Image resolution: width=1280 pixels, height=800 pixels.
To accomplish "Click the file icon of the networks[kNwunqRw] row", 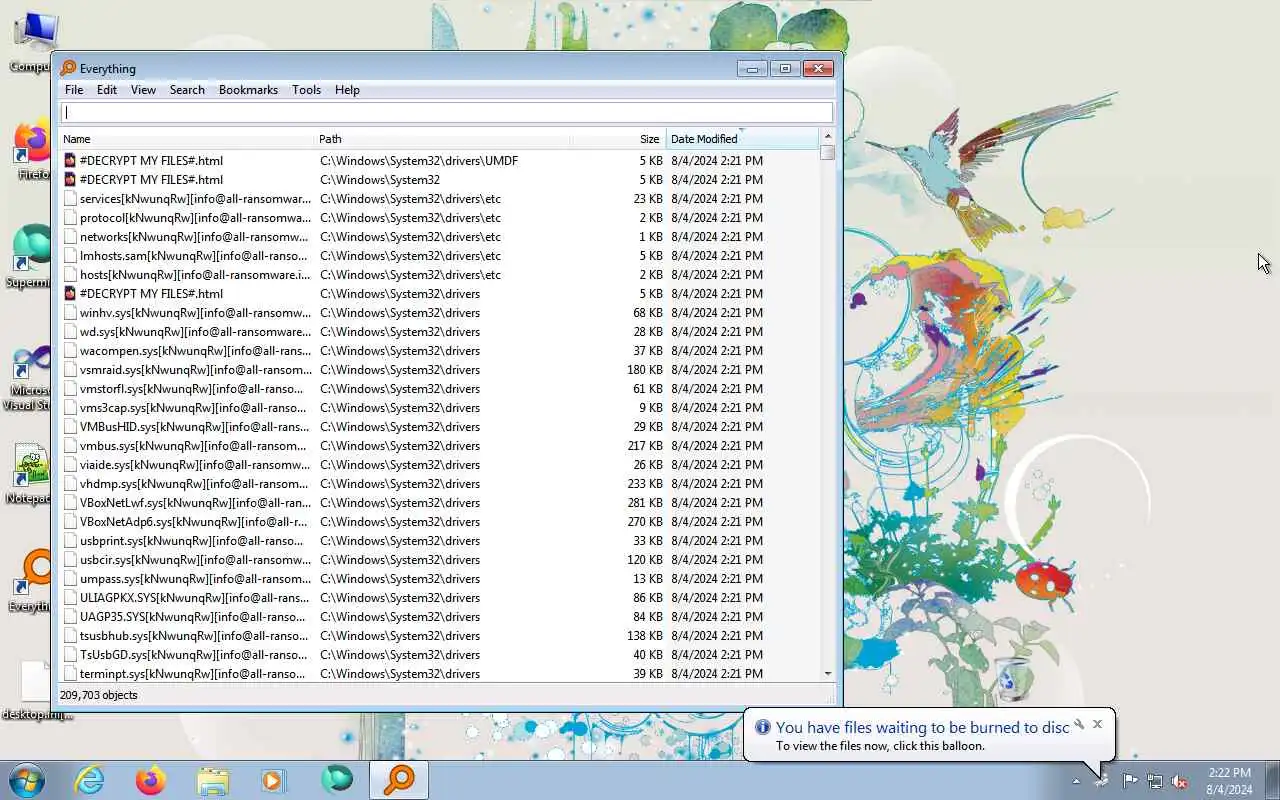I will tap(70, 236).
